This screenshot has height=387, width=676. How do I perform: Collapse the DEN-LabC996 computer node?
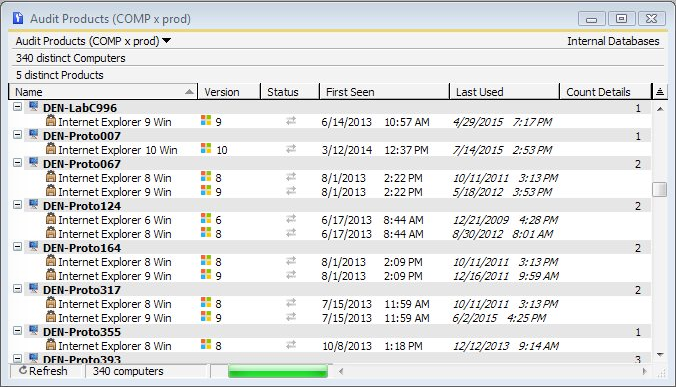click(17, 106)
